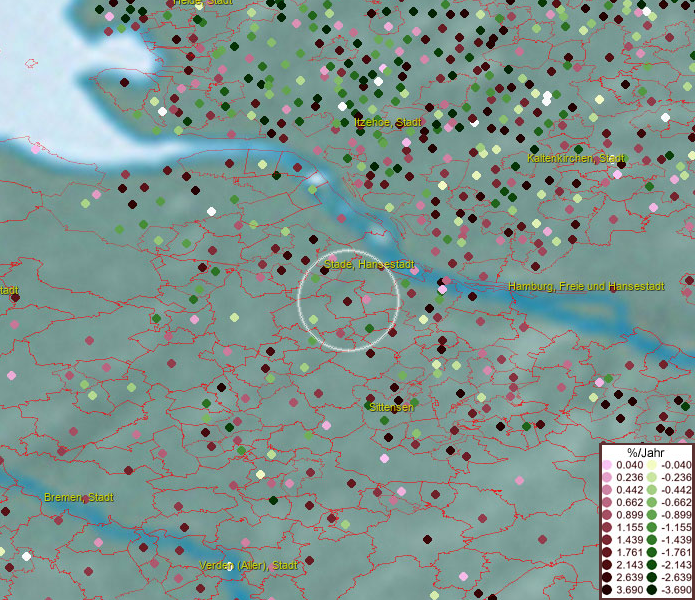Click the legend swatch for 3.690
The width and height of the screenshot is (695, 600).
point(607,590)
